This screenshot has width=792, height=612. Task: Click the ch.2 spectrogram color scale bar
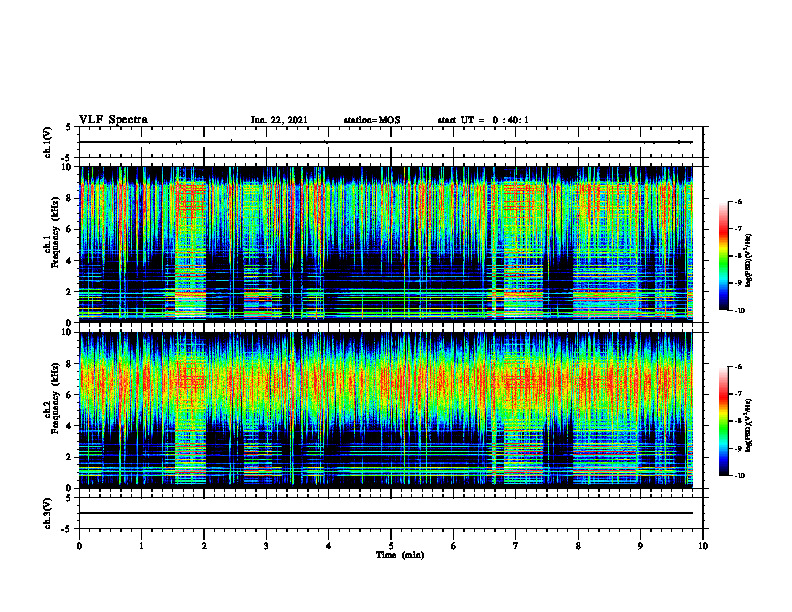pos(723,421)
